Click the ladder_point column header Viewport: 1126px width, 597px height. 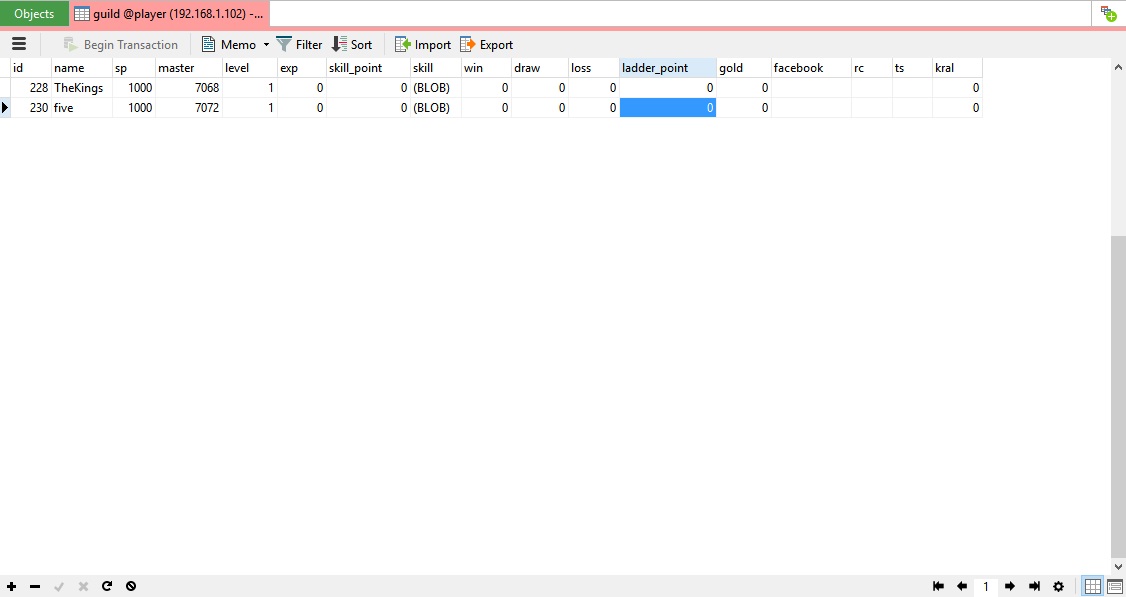[x=668, y=68]
